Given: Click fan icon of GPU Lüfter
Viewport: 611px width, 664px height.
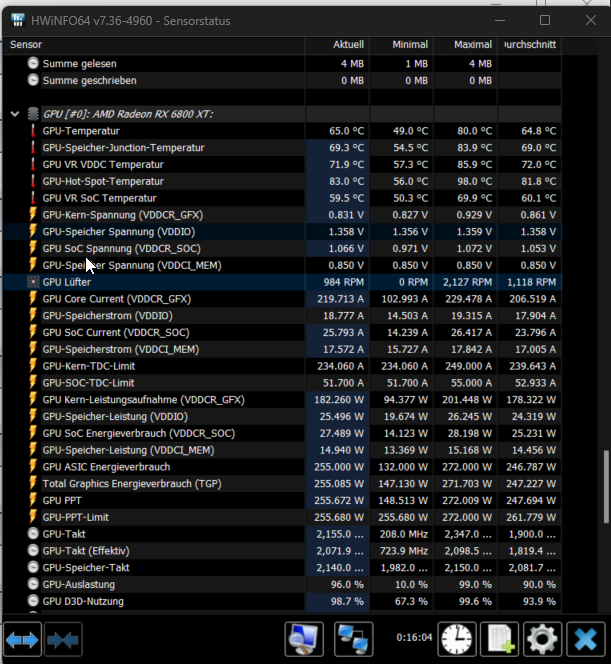Looking at the screenshot, I should (33, 282).
